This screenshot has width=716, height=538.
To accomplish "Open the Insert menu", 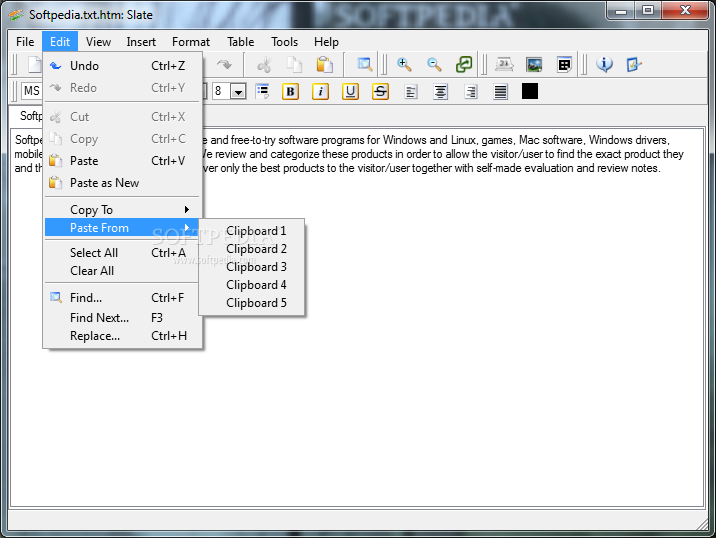I will pos(141,42).
